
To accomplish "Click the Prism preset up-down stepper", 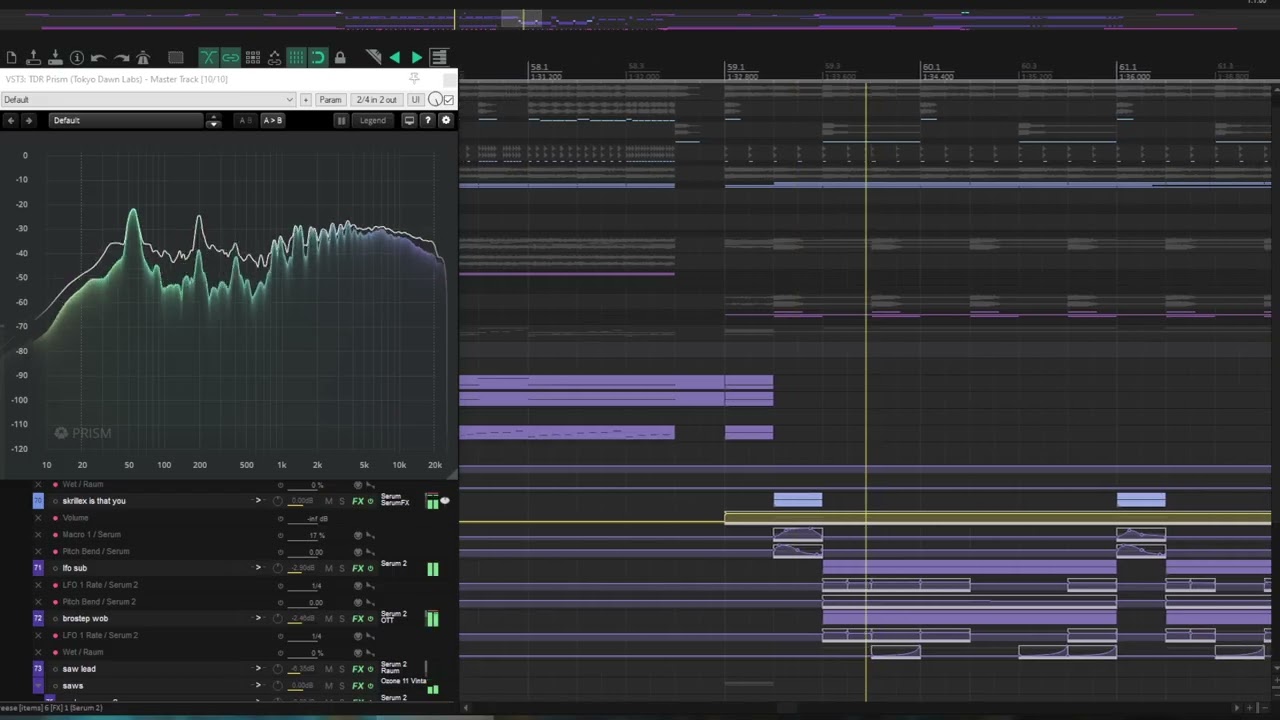I will tap(213, 121).
